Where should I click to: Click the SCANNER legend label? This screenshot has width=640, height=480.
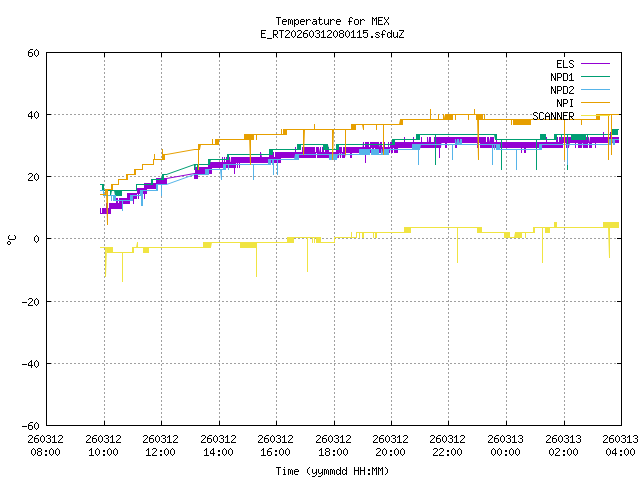click(x=553, y=116)
